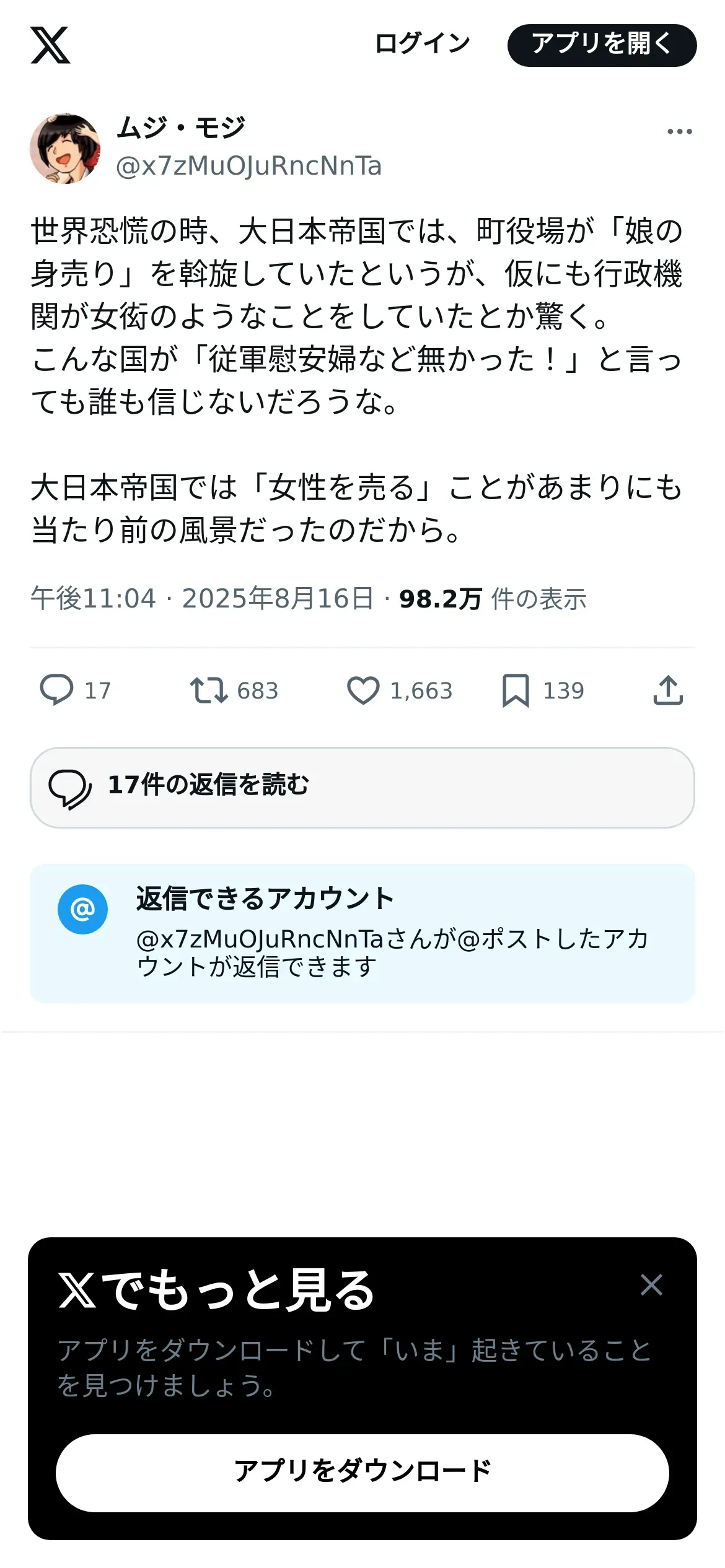This screenshot has width=725, height=1568.
Task: Click the ムジ・モジ display name
Action: [x=181, y=128]
